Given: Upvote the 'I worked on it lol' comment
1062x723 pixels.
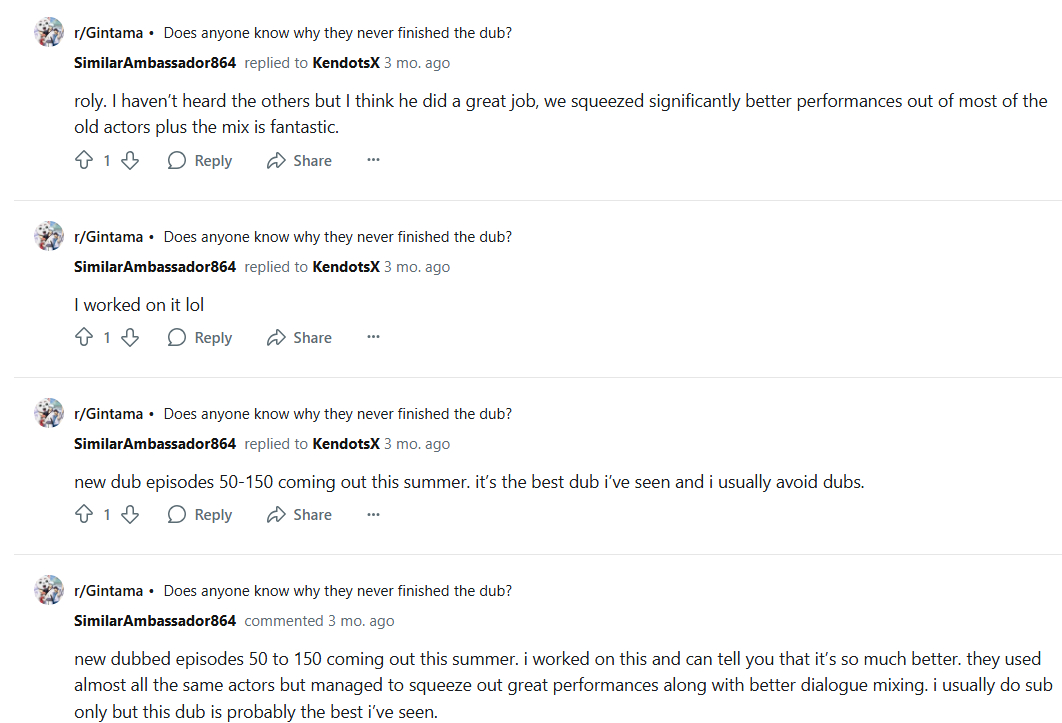Looking at the screenshot, I should pos(84,338).
